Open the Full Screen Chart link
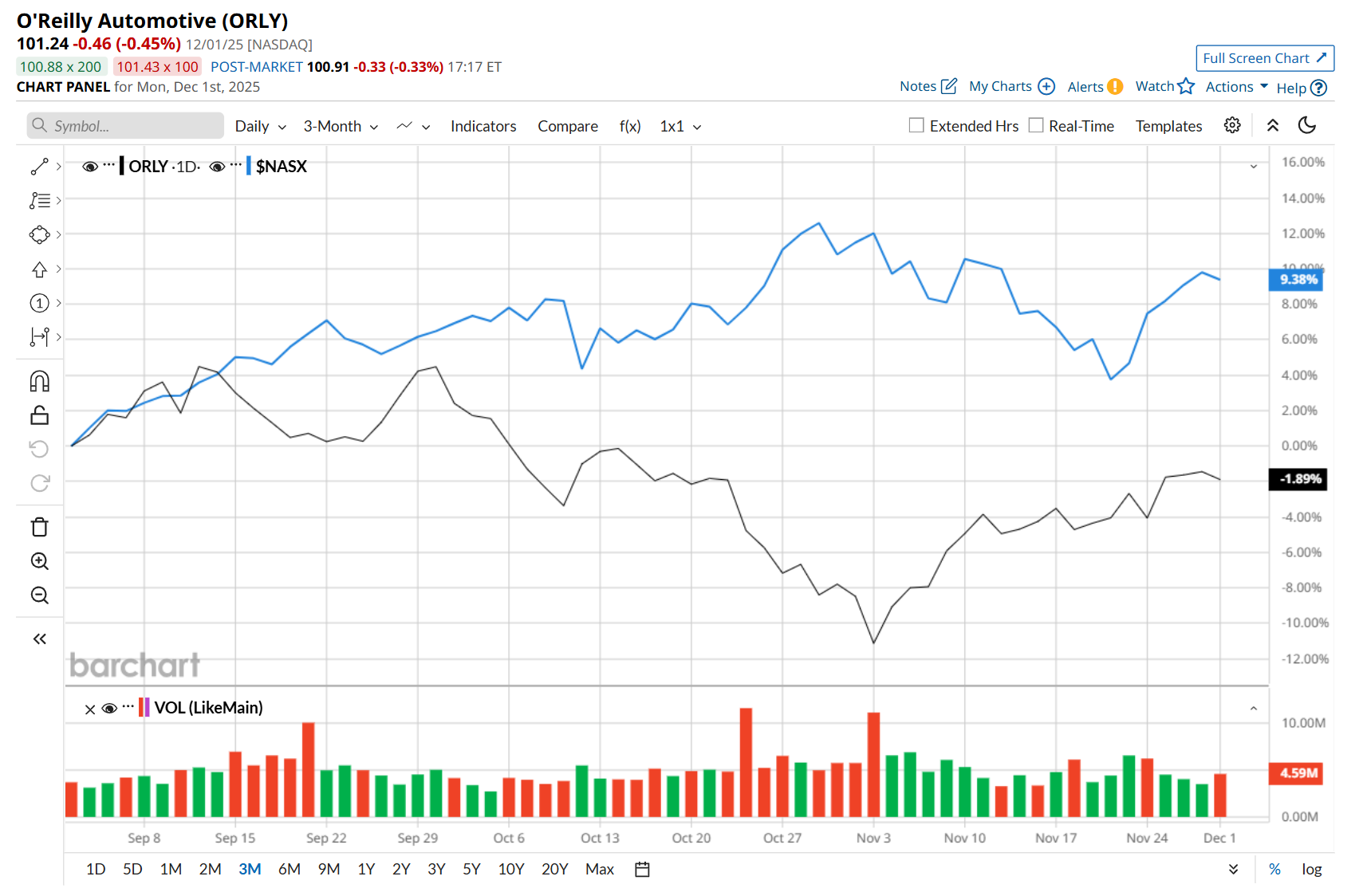1363x896 pixels. [1264, 58]
